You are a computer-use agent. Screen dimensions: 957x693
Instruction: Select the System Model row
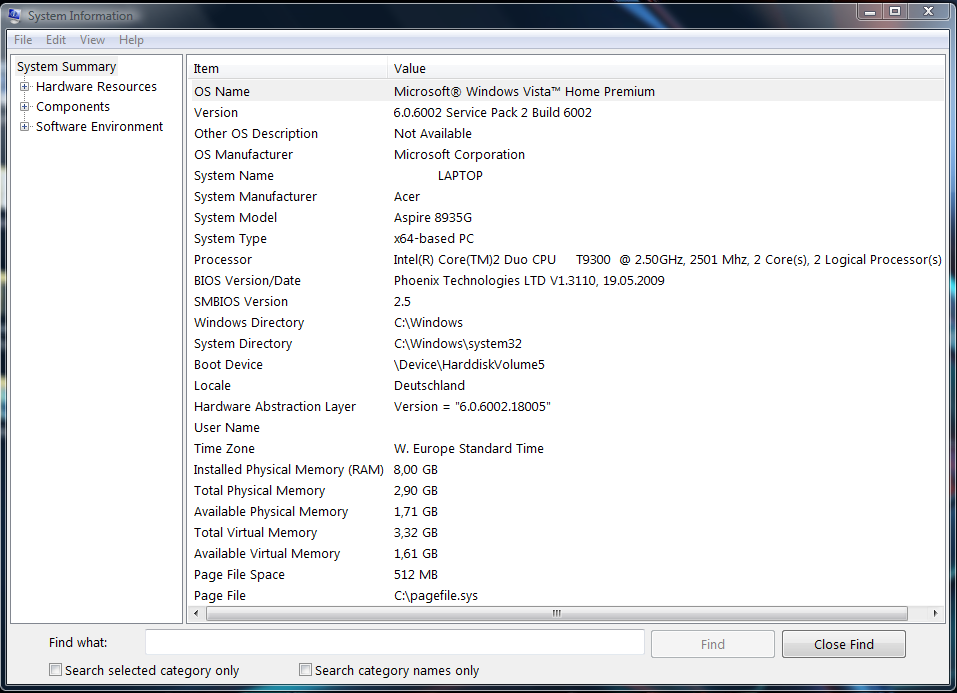pos(566,217)
